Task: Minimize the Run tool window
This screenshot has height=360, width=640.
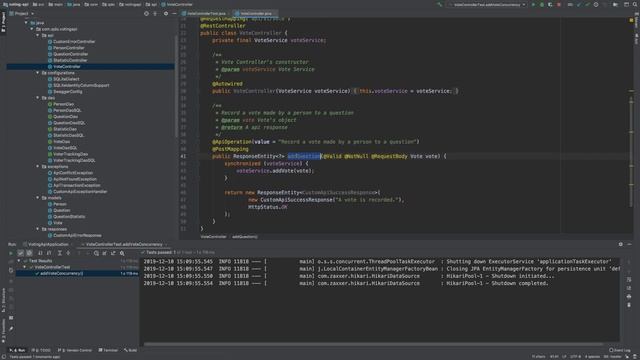Action: [x=629, y=244]
